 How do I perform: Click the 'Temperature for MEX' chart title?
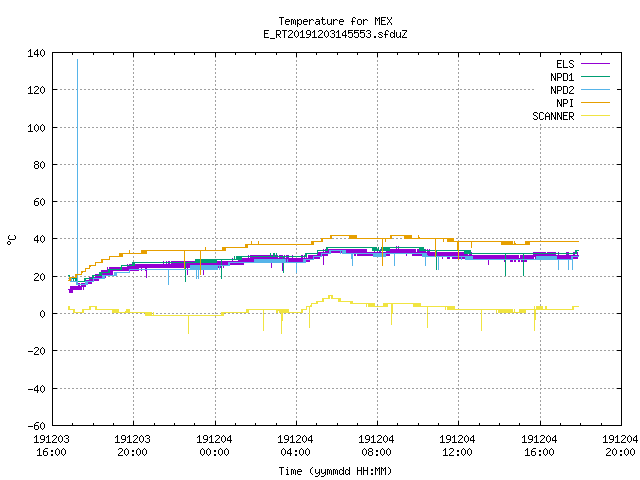click(335, 21)
